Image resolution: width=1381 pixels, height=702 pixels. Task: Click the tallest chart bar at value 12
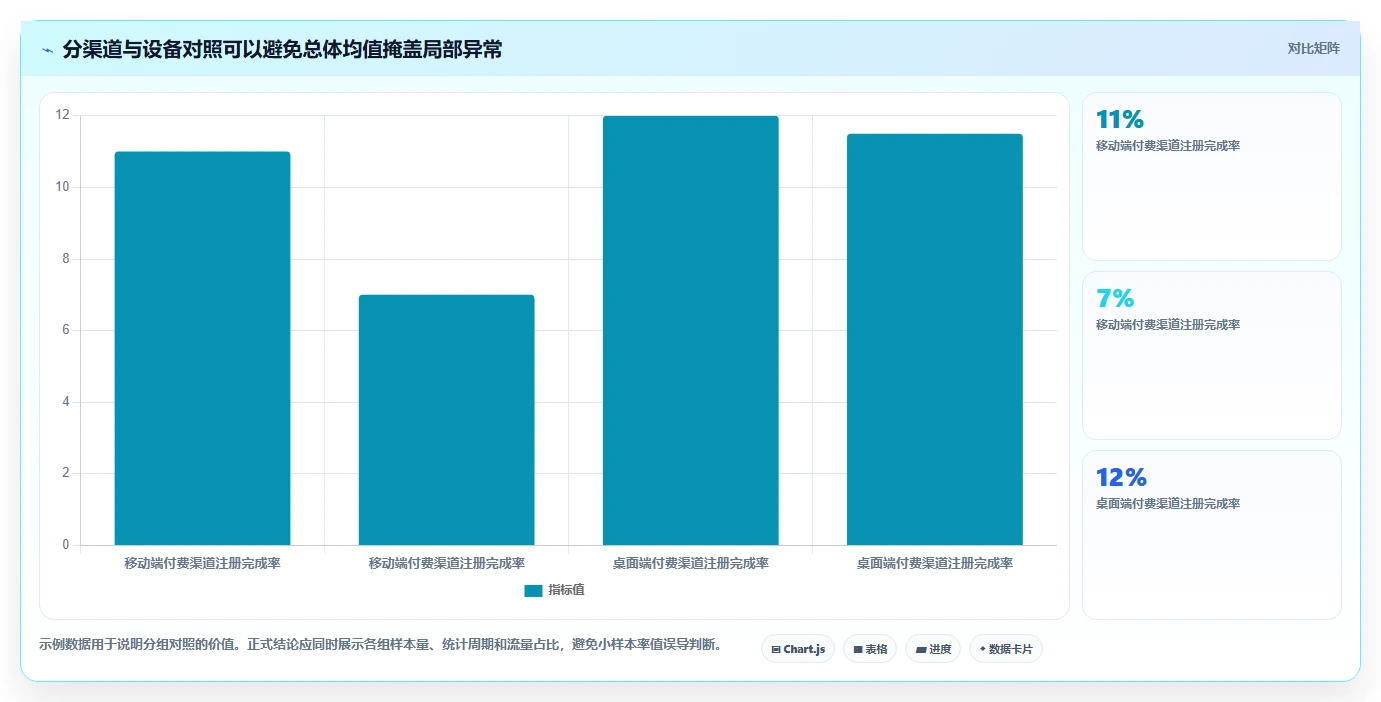click(x=690, y=330)
